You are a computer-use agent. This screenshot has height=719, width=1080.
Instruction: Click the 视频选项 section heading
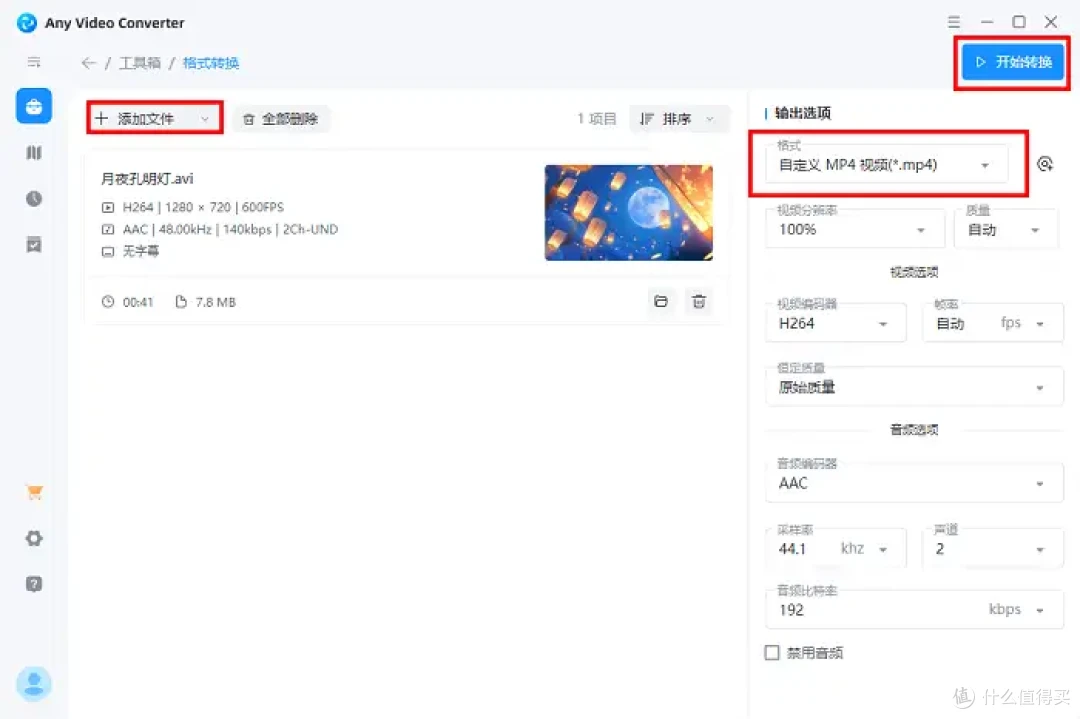[x=914, y=272]
